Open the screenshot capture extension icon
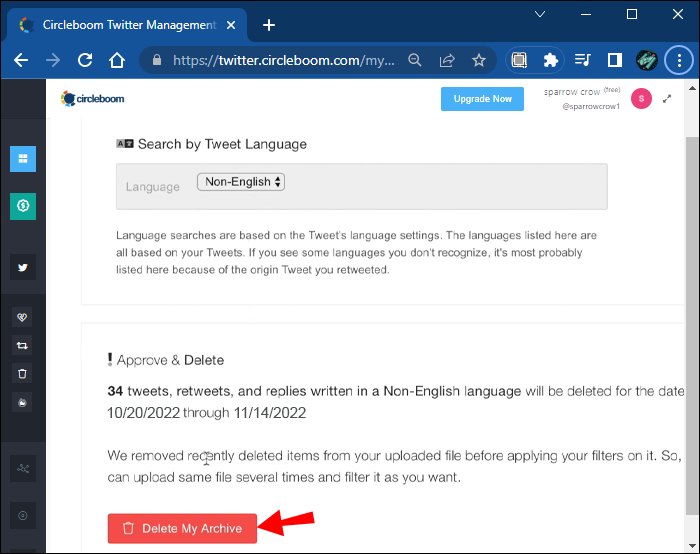 (519, 60)
